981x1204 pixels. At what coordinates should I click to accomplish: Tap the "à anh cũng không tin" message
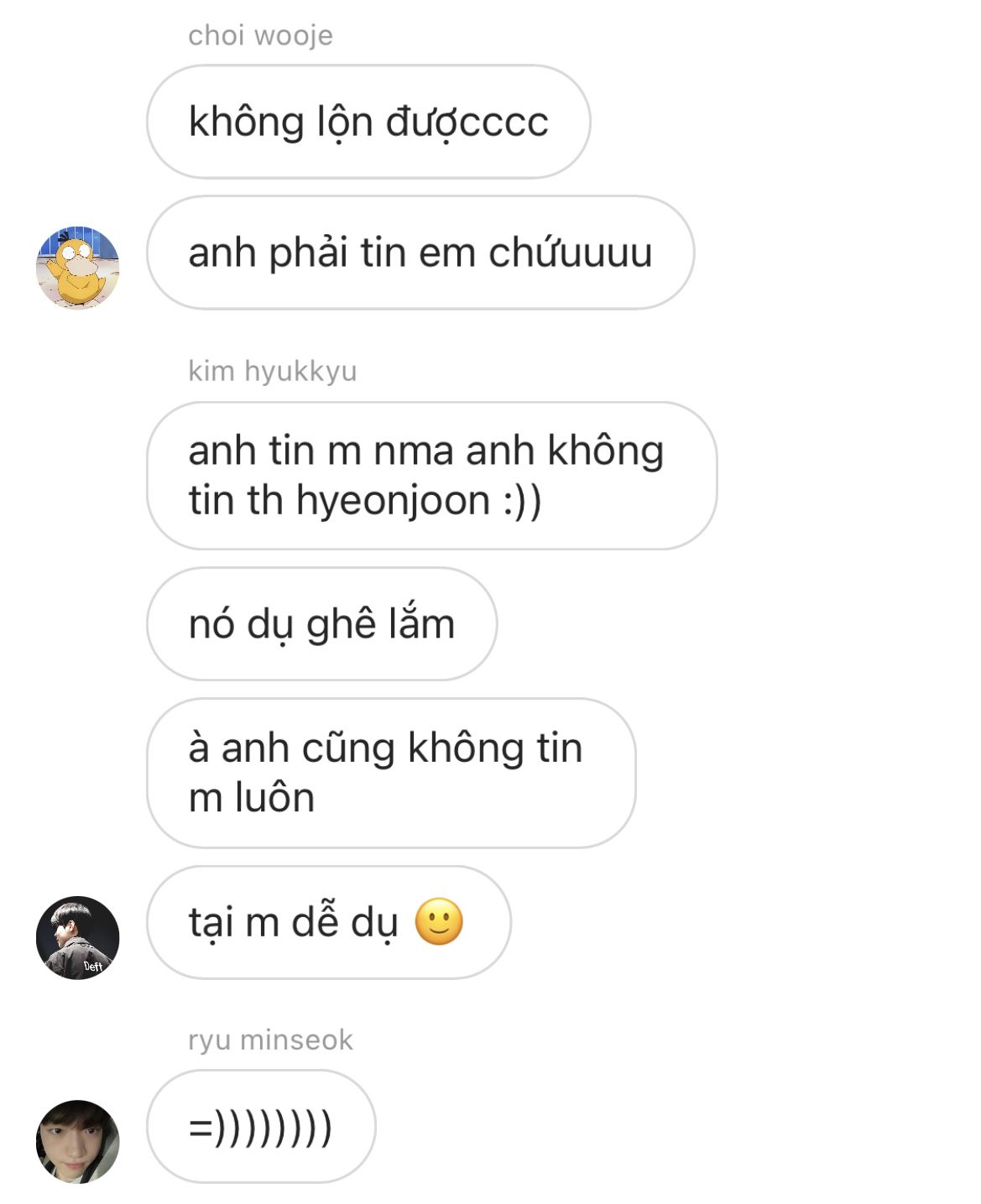(391, 773)
